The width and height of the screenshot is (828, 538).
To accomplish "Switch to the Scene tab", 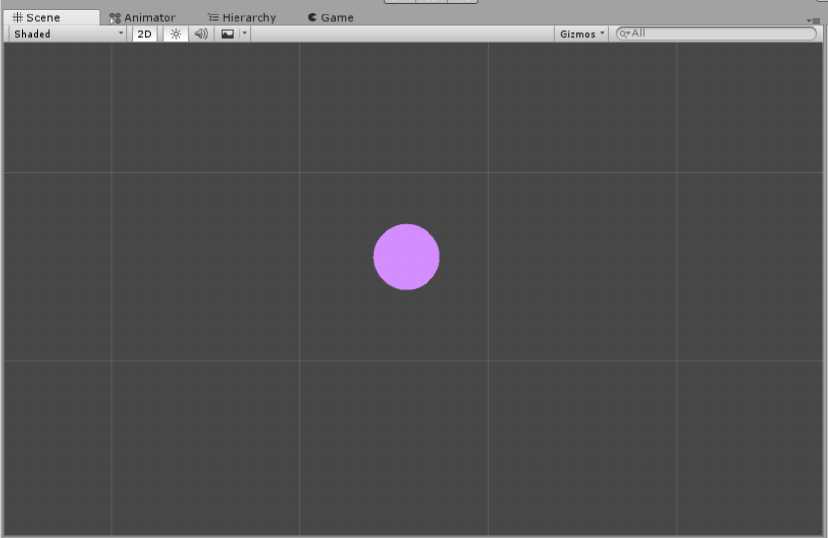I will tap(51, 17).
